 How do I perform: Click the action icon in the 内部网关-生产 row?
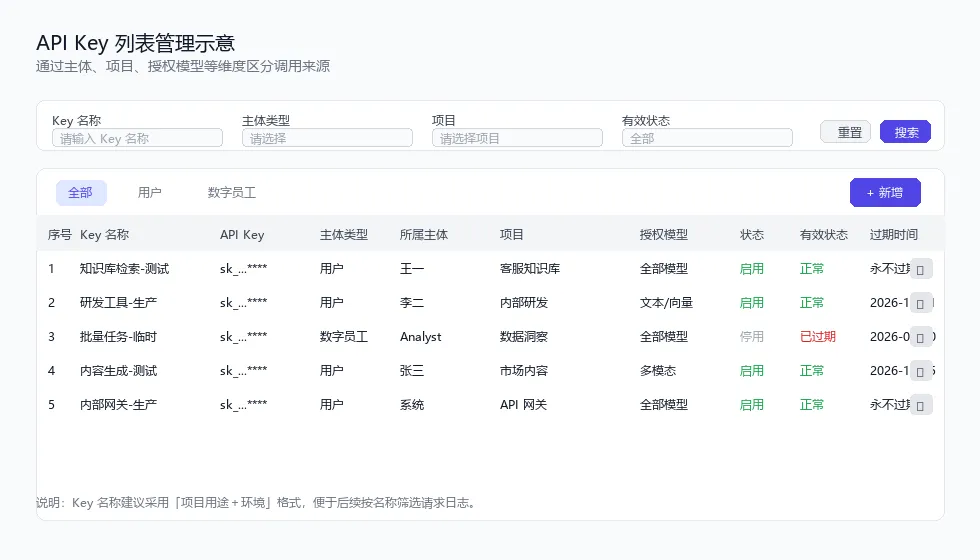(x=921, y=406)
